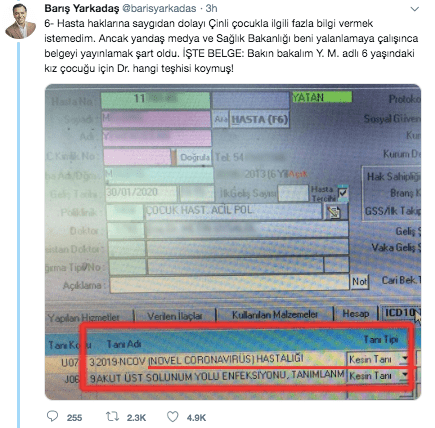This screenshot has height=428, width=435.
Task: Open the Kullanılan Malzemeler tab
Action: pyautogui.click(x=275, y=314)
